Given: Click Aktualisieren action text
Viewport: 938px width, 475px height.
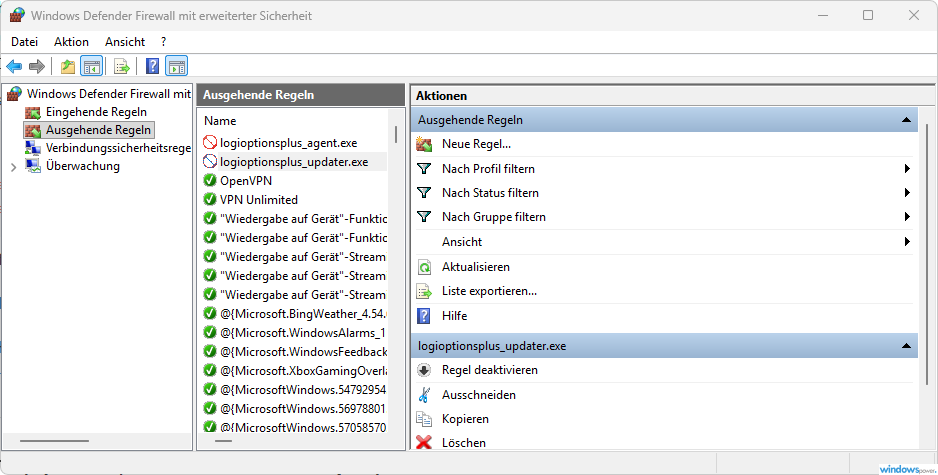Looking at the screenshot, I should 476,267.
